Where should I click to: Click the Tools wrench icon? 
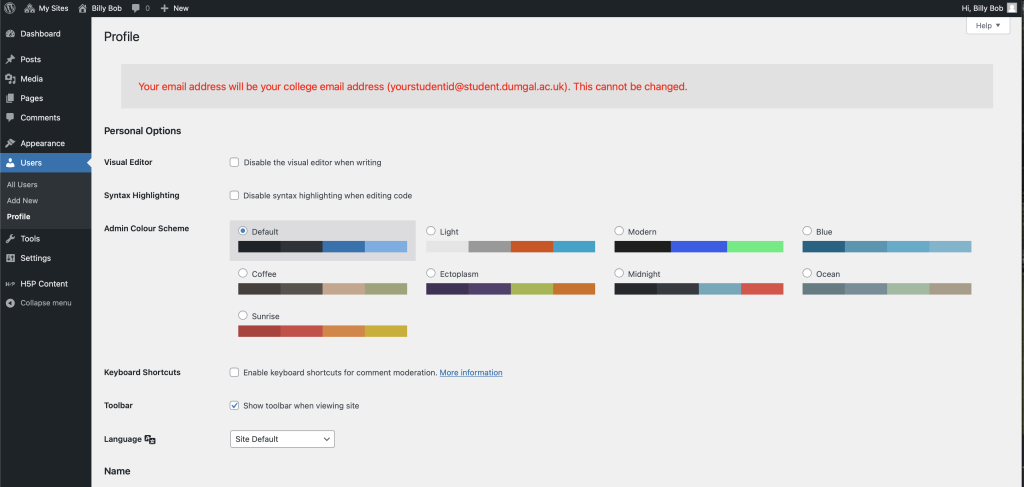(x=10, y=239)
